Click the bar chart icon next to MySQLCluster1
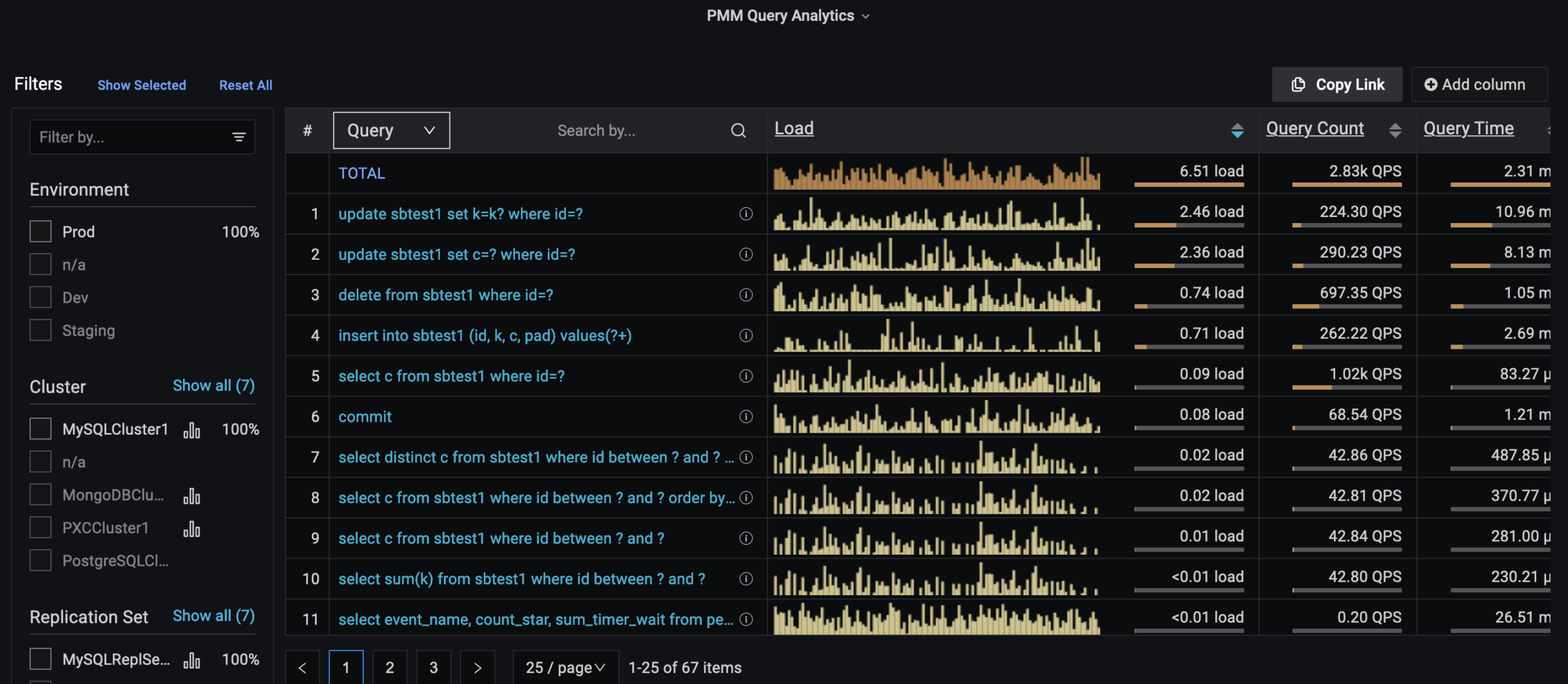 [x=192, y=430]
